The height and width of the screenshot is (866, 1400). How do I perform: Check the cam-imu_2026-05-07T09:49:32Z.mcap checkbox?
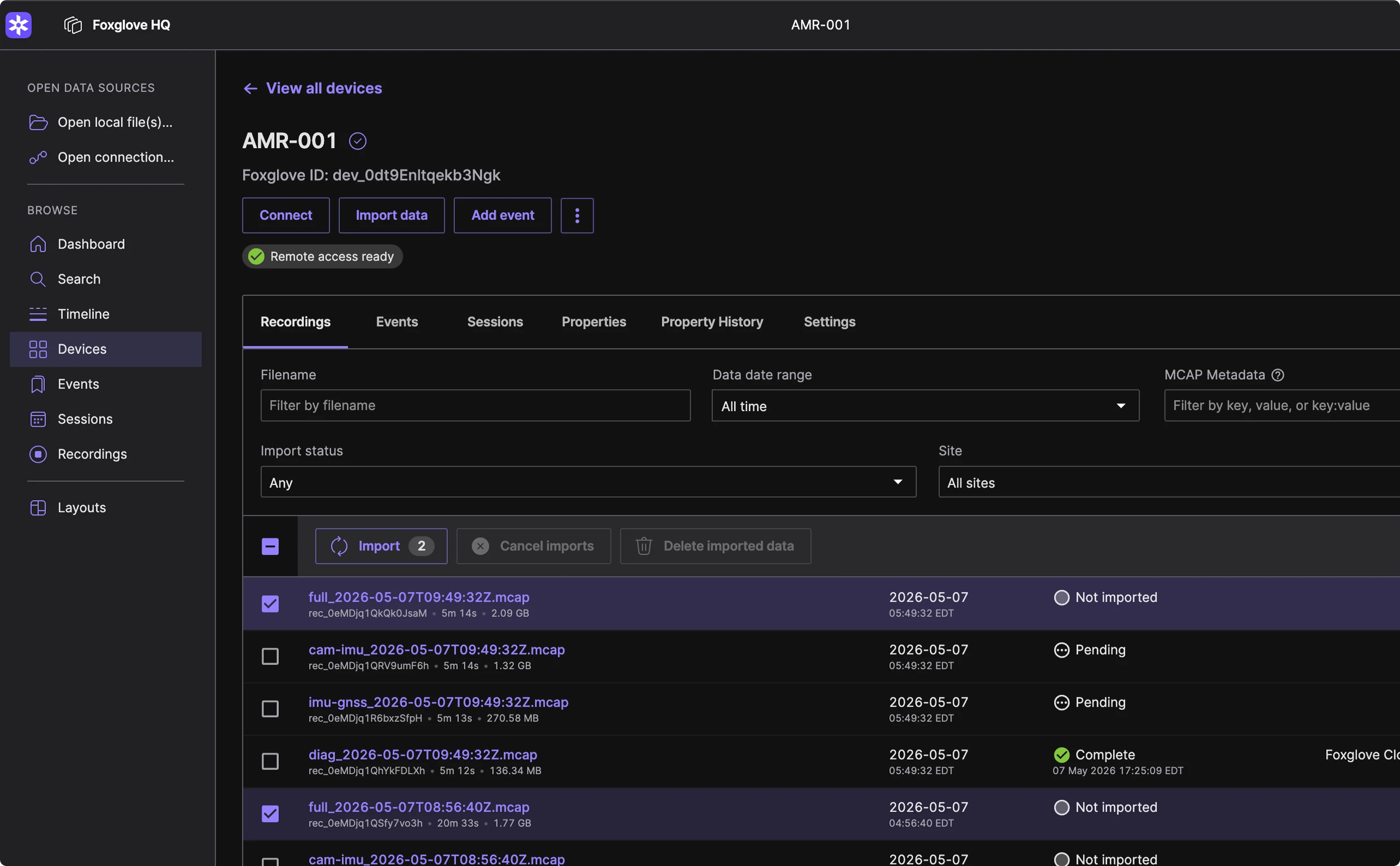(x=270, y=657)
